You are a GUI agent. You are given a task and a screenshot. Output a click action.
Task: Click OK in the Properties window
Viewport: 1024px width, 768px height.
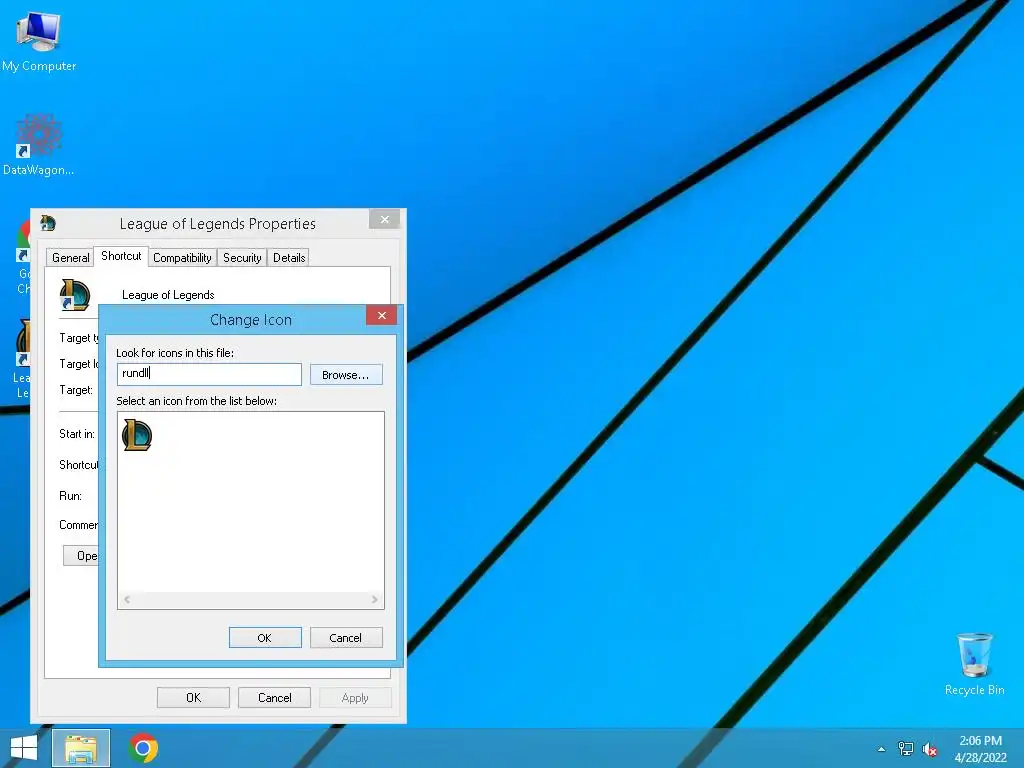[x=193, y=697]
